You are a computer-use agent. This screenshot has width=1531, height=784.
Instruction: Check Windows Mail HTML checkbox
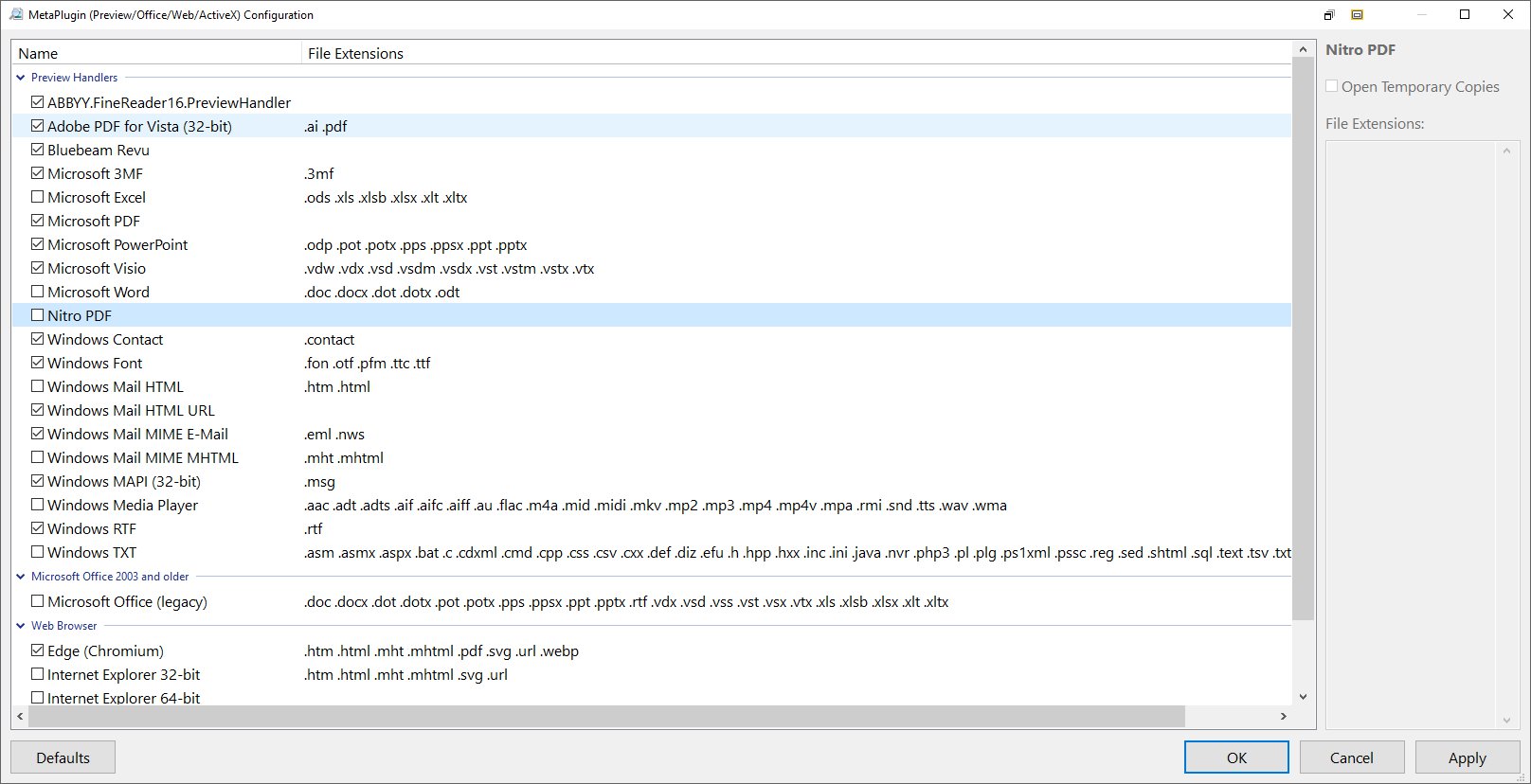pos(38,386)
